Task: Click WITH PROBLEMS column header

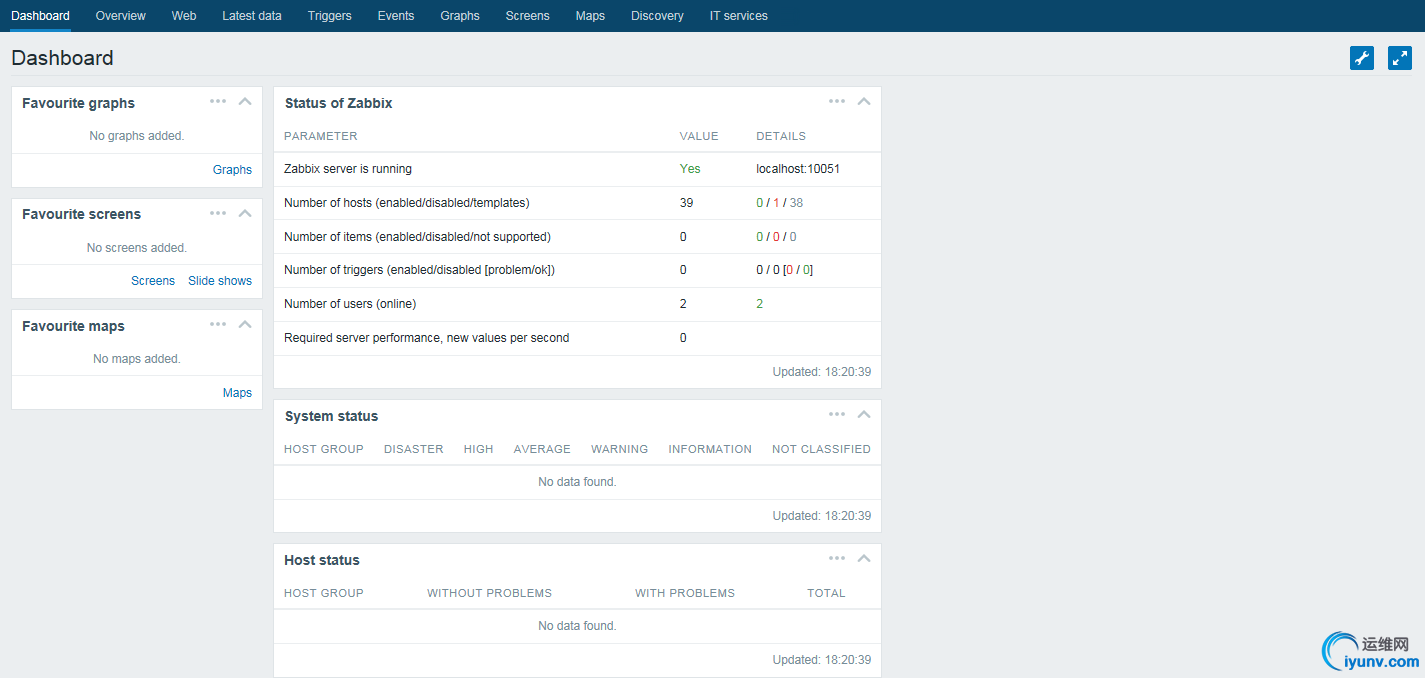Action: click(x=685, y=593)
